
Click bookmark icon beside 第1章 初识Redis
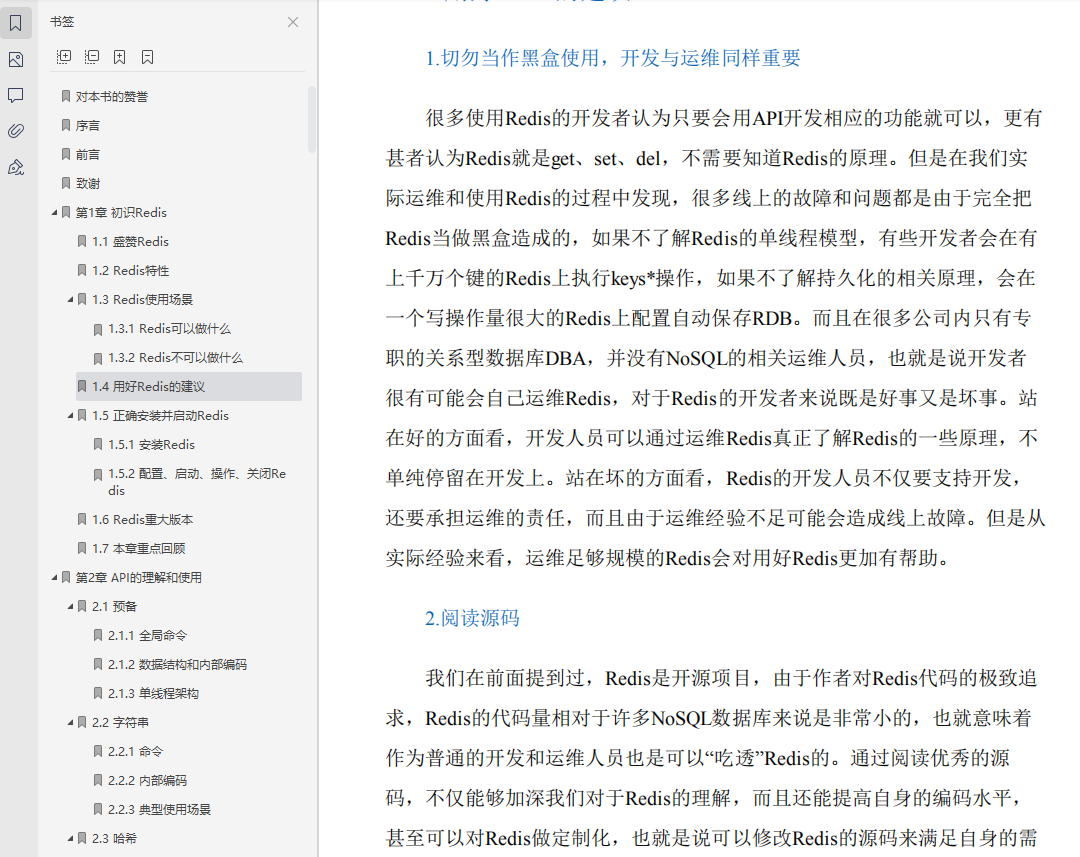[x=66, y=212]
